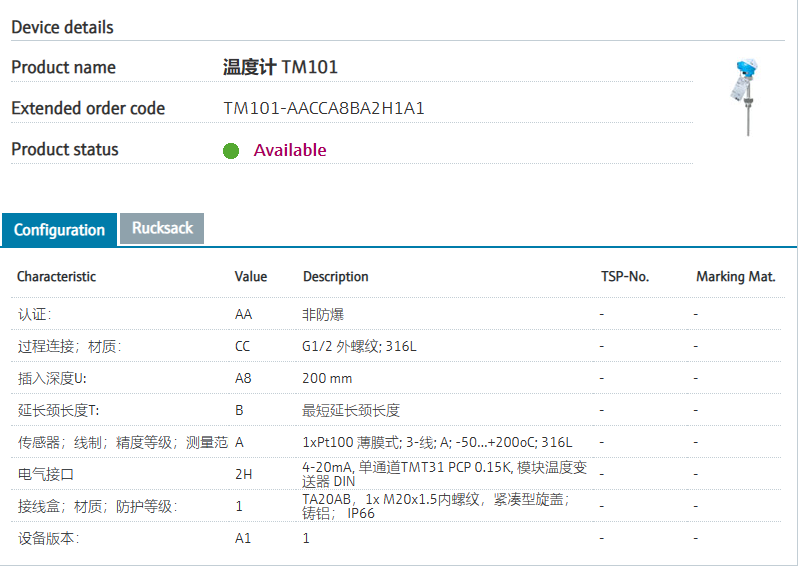Click the A1 value for 设备版本
This screenshot has height=566, width=799.
[x=243, y=538]
